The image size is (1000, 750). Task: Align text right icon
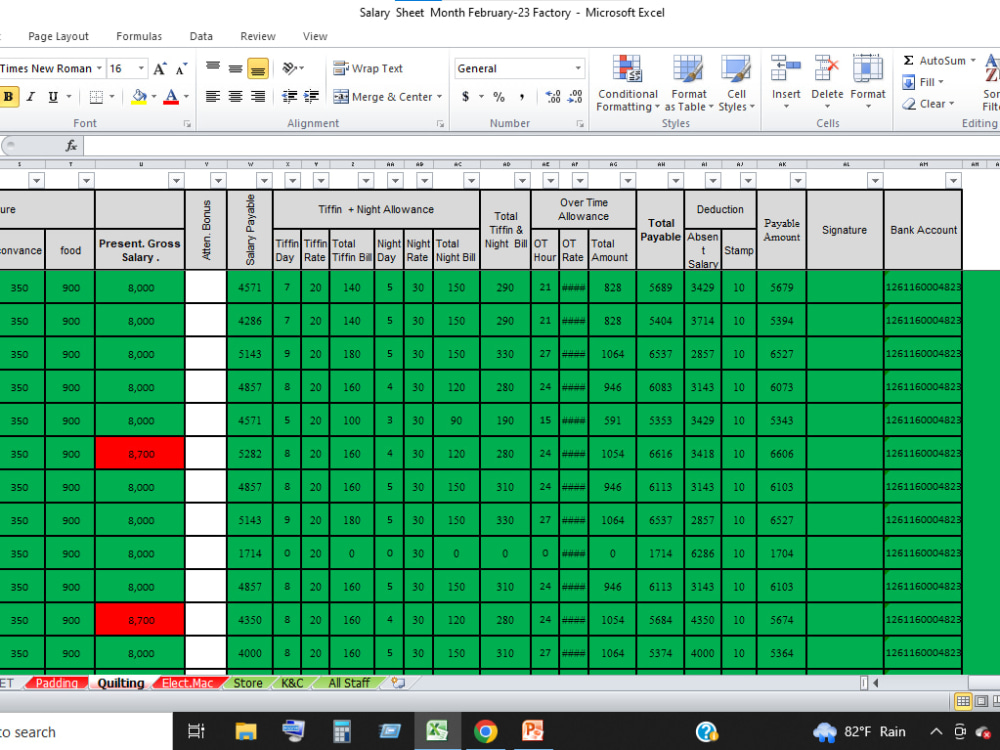(258, 97)
